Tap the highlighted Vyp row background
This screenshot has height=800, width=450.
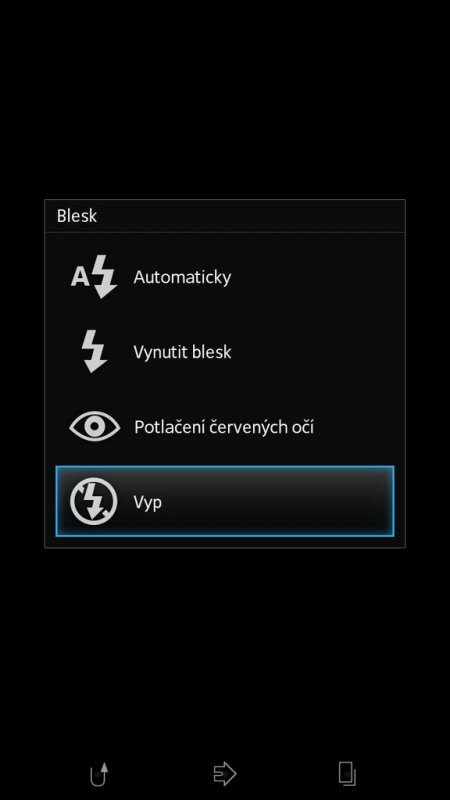225,502
